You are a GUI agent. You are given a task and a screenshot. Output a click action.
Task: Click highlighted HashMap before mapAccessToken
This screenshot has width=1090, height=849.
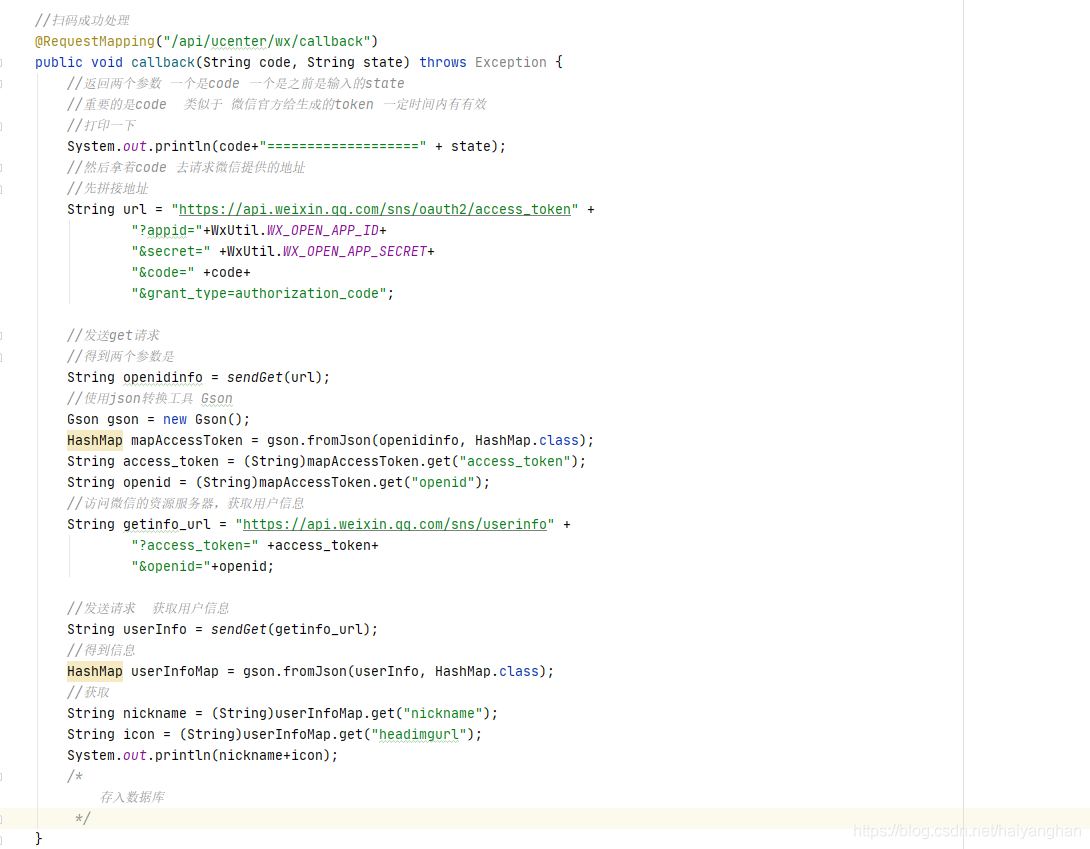click(x=95, y=440)
